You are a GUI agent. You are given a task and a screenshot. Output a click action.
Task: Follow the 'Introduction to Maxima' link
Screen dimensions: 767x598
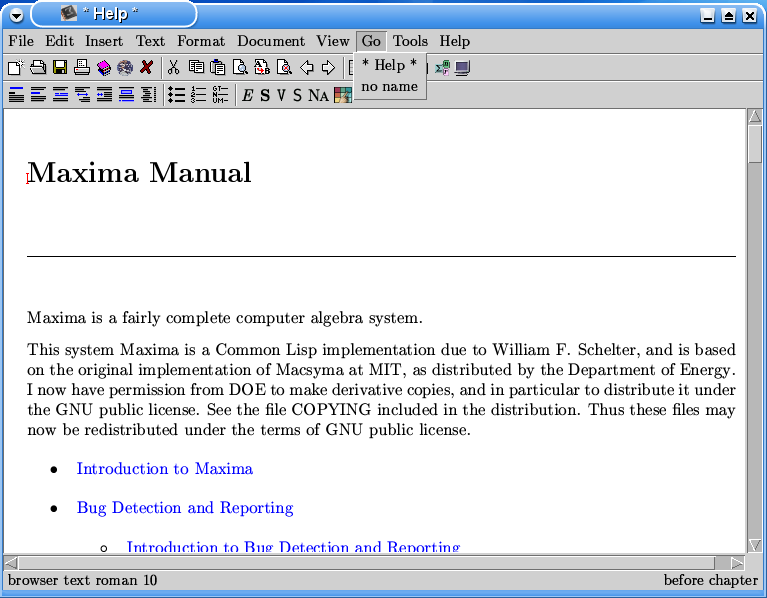[x=165, y=468]
